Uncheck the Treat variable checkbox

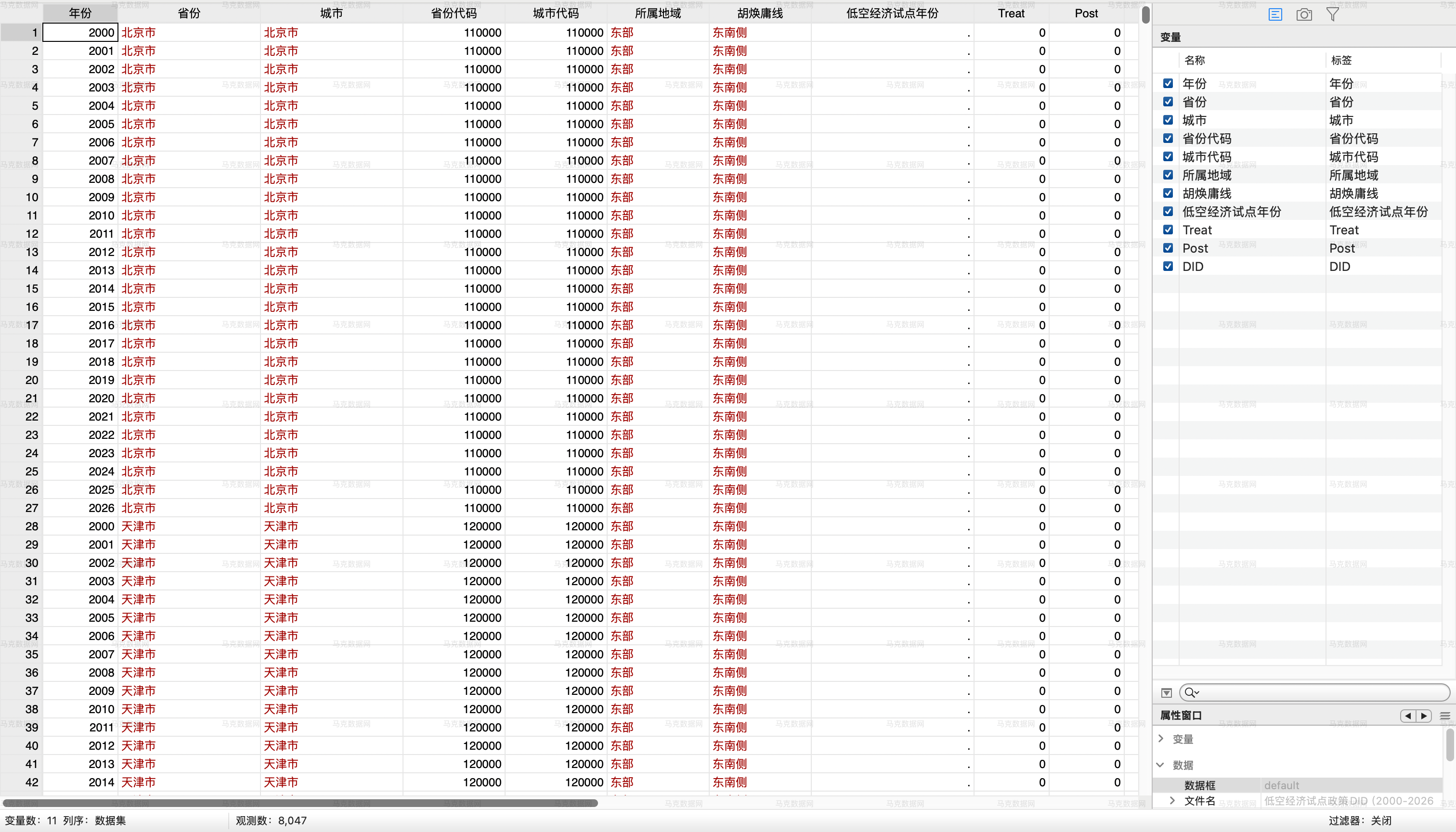(1168, 230)
